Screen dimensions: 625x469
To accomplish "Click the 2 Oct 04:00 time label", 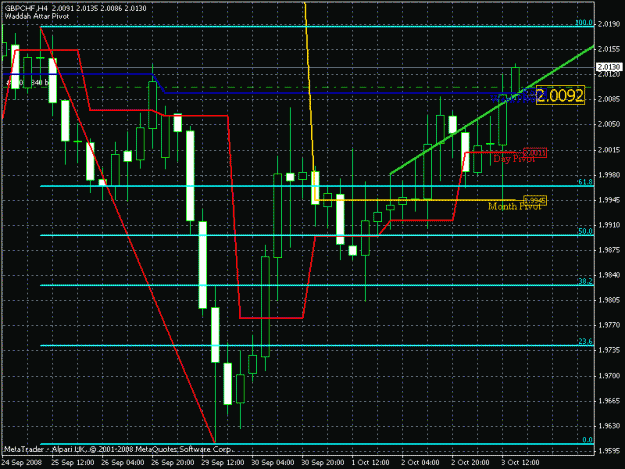I will coord(421,463).
